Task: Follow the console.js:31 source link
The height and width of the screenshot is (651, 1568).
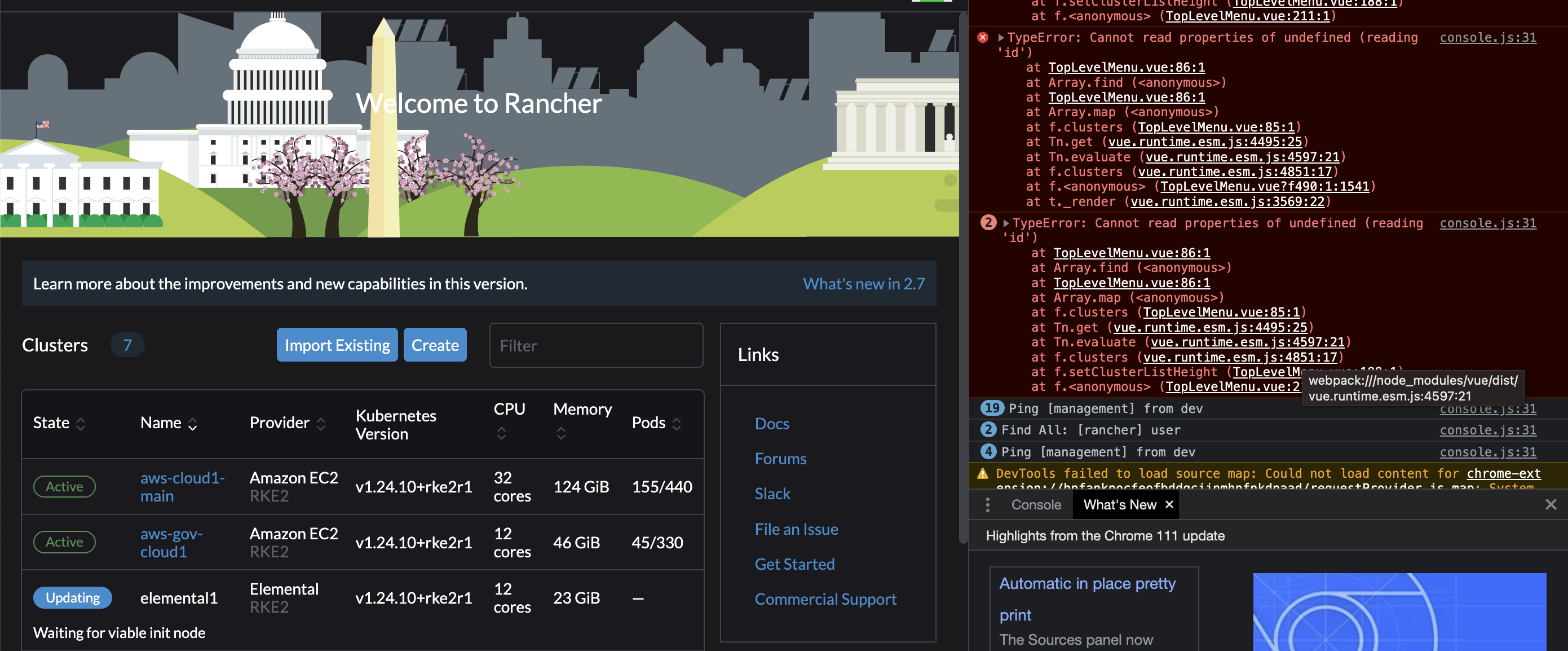Action: (1489, 37)
